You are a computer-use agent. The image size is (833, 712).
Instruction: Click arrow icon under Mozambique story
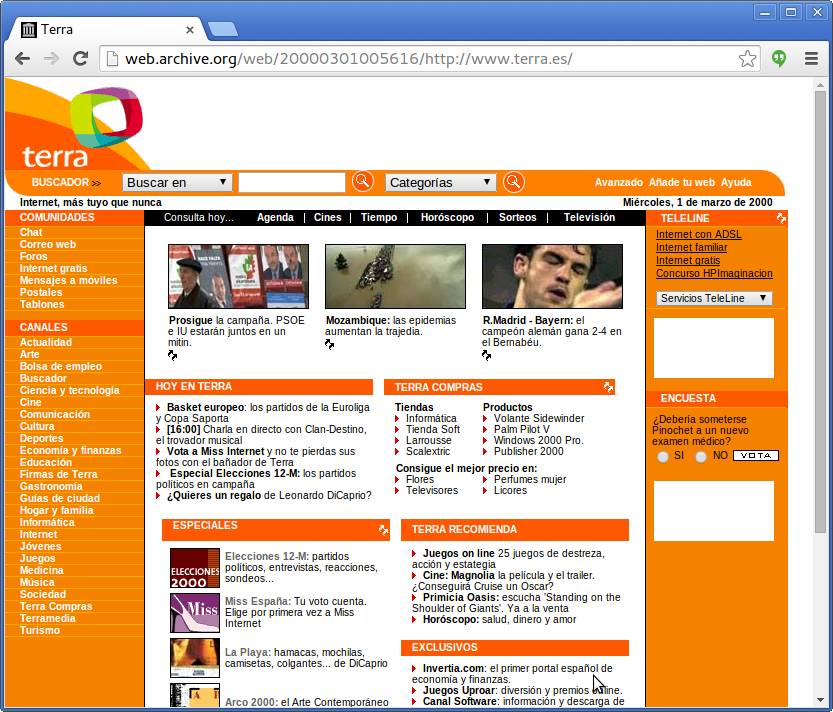329,344
